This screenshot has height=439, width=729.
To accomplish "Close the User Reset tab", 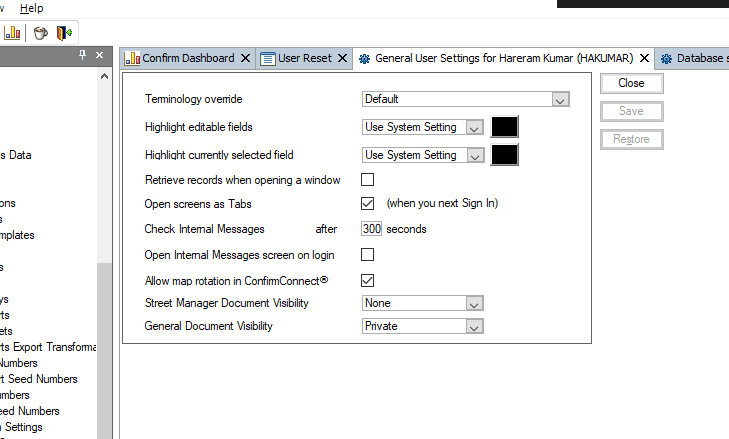I will 342,59.
